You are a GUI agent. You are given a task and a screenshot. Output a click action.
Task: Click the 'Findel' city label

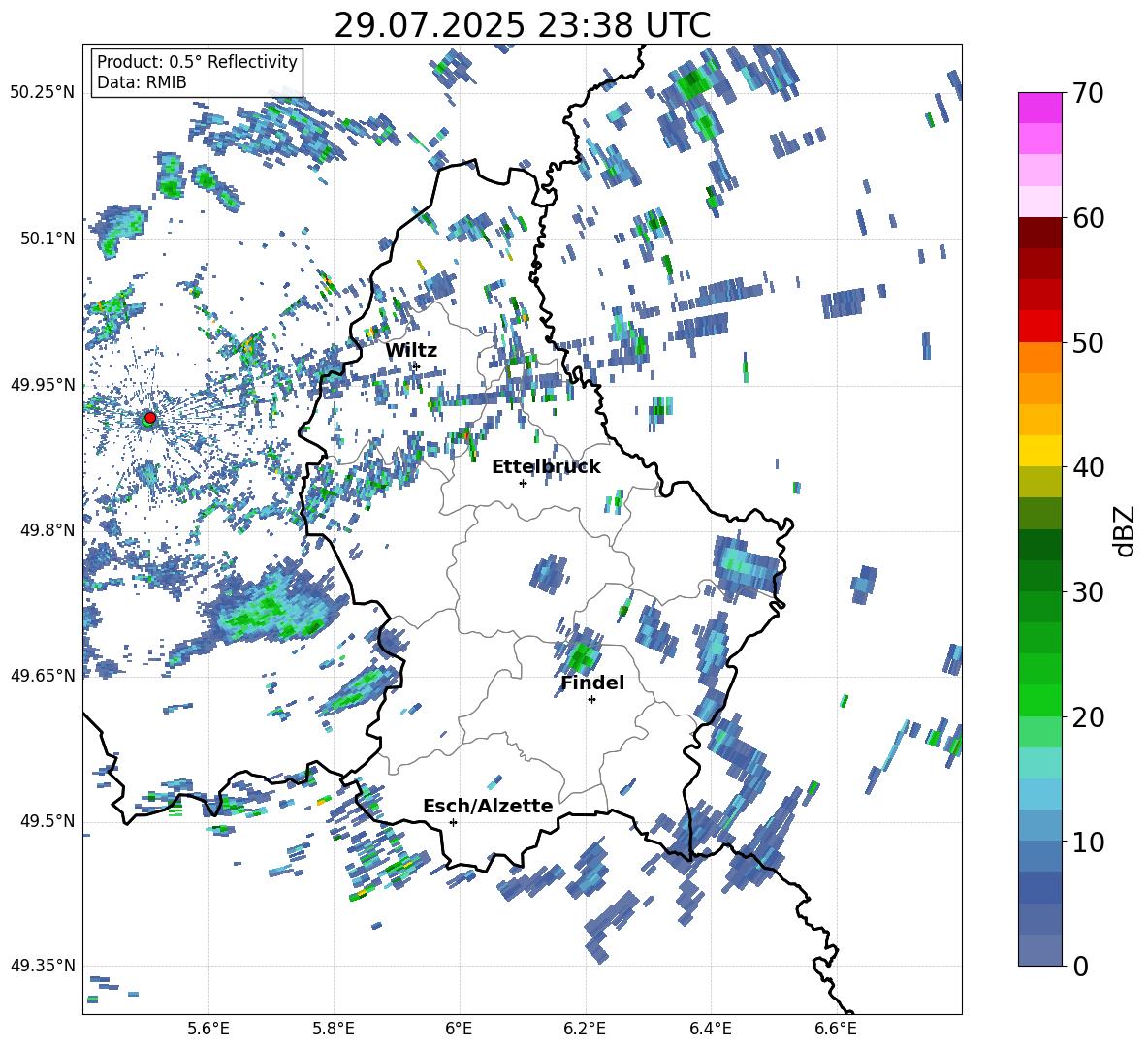592,683
